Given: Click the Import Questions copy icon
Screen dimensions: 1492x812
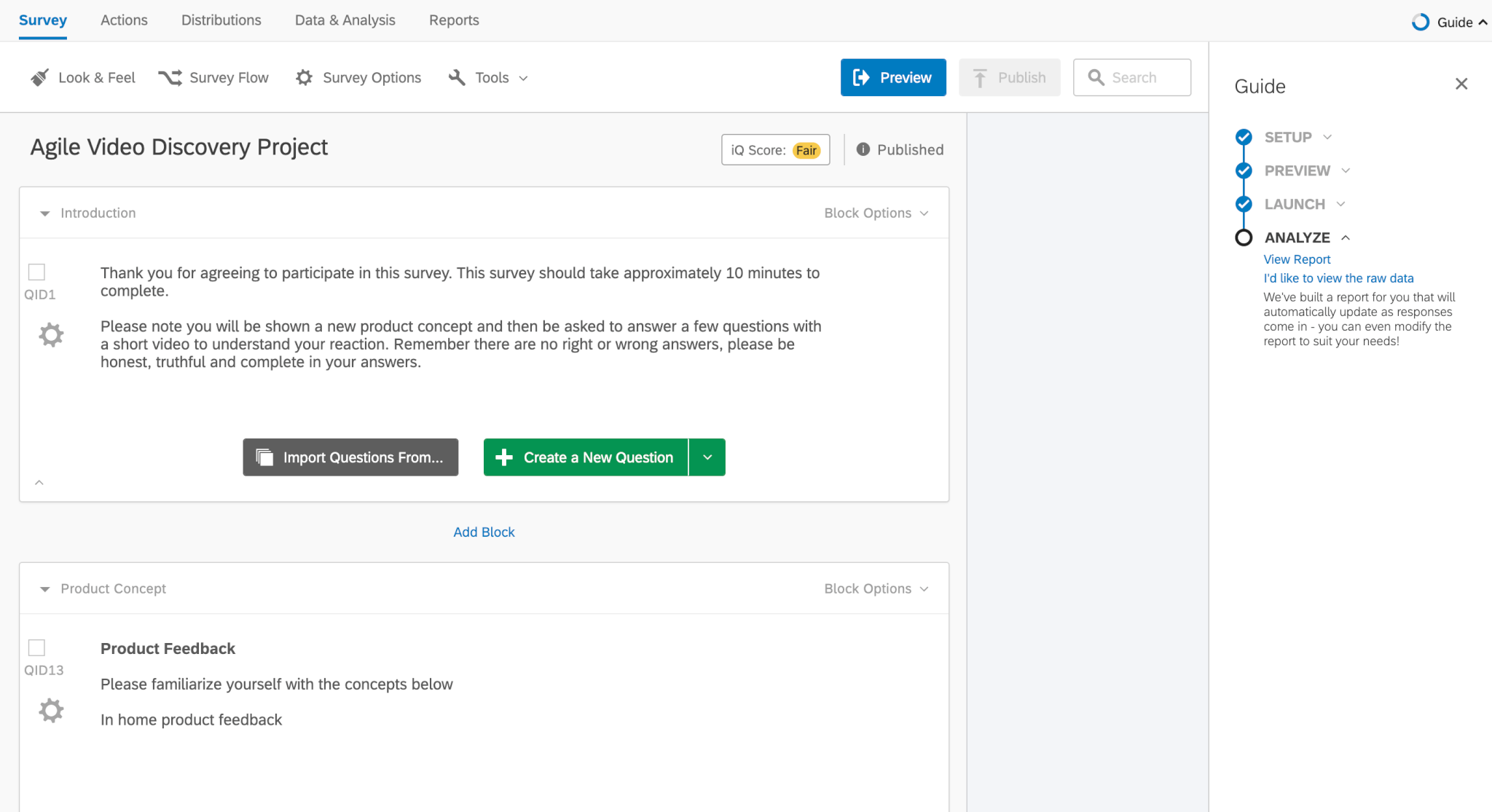Looking at the screenshot, I should 264,457.
